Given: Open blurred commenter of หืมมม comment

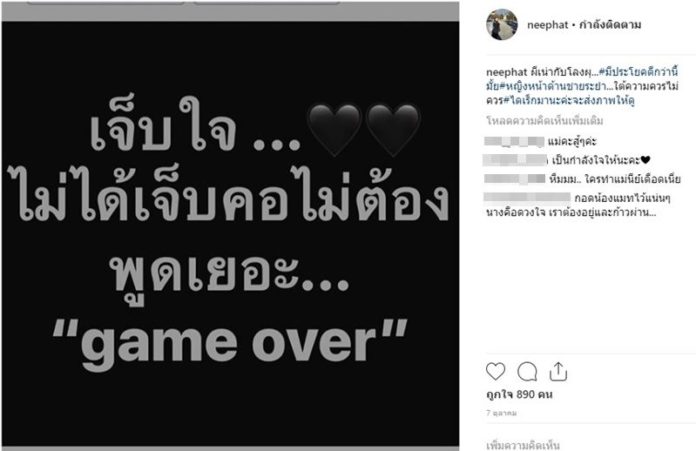Looking at the screenshot, I should [514, 179].
